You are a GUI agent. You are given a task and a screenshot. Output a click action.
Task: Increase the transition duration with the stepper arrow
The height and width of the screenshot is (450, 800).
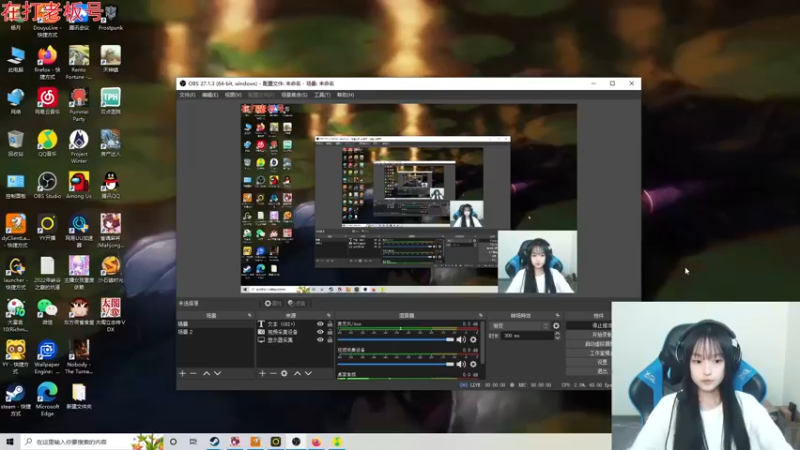pyautogui.click(x=557, y=334)
